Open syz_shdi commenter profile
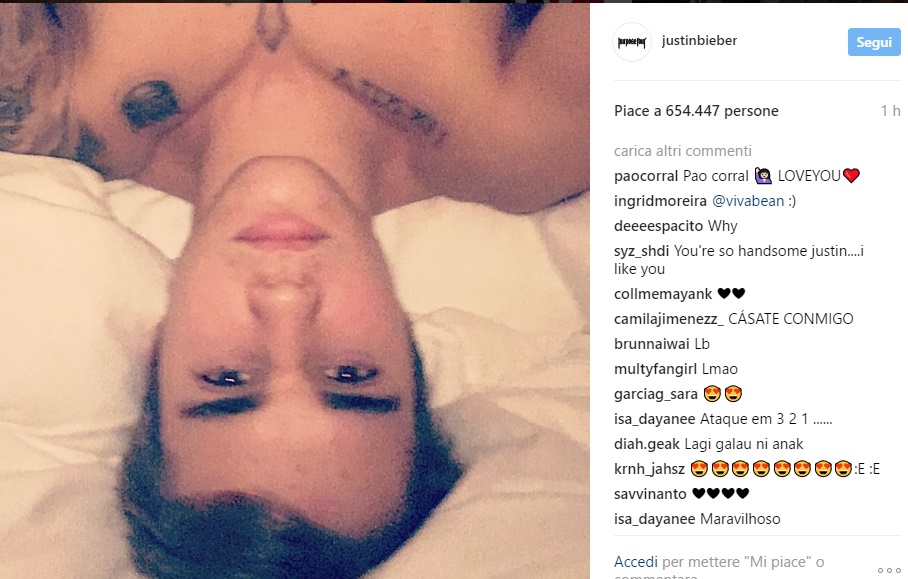Viewport: 908px width, 579px height. point(641,251)
